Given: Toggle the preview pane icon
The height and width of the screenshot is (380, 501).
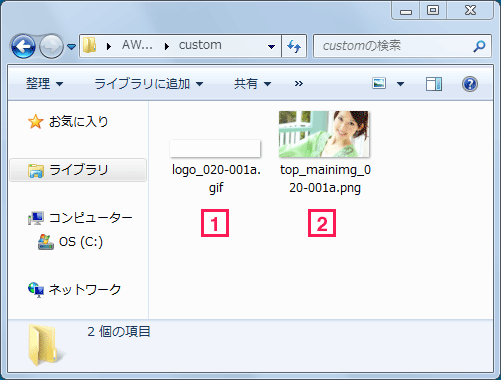Looking at the screenshot, I should 434,84.
